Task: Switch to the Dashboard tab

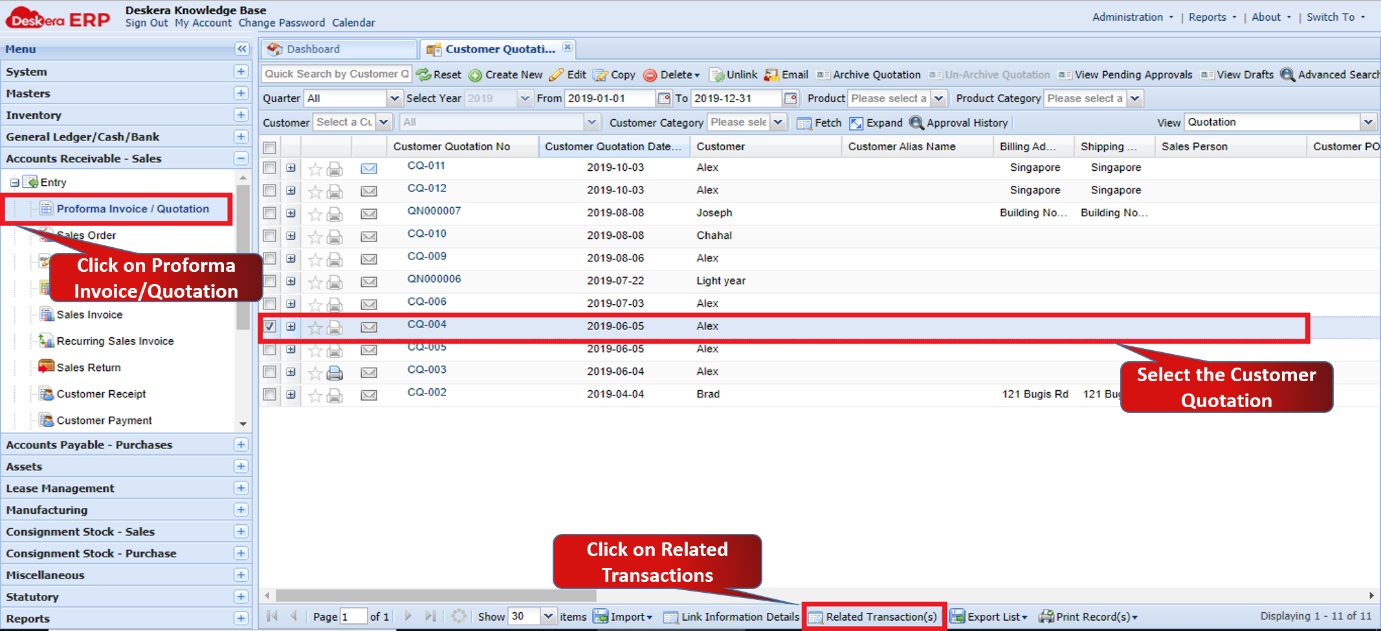Action: (338, 49)
